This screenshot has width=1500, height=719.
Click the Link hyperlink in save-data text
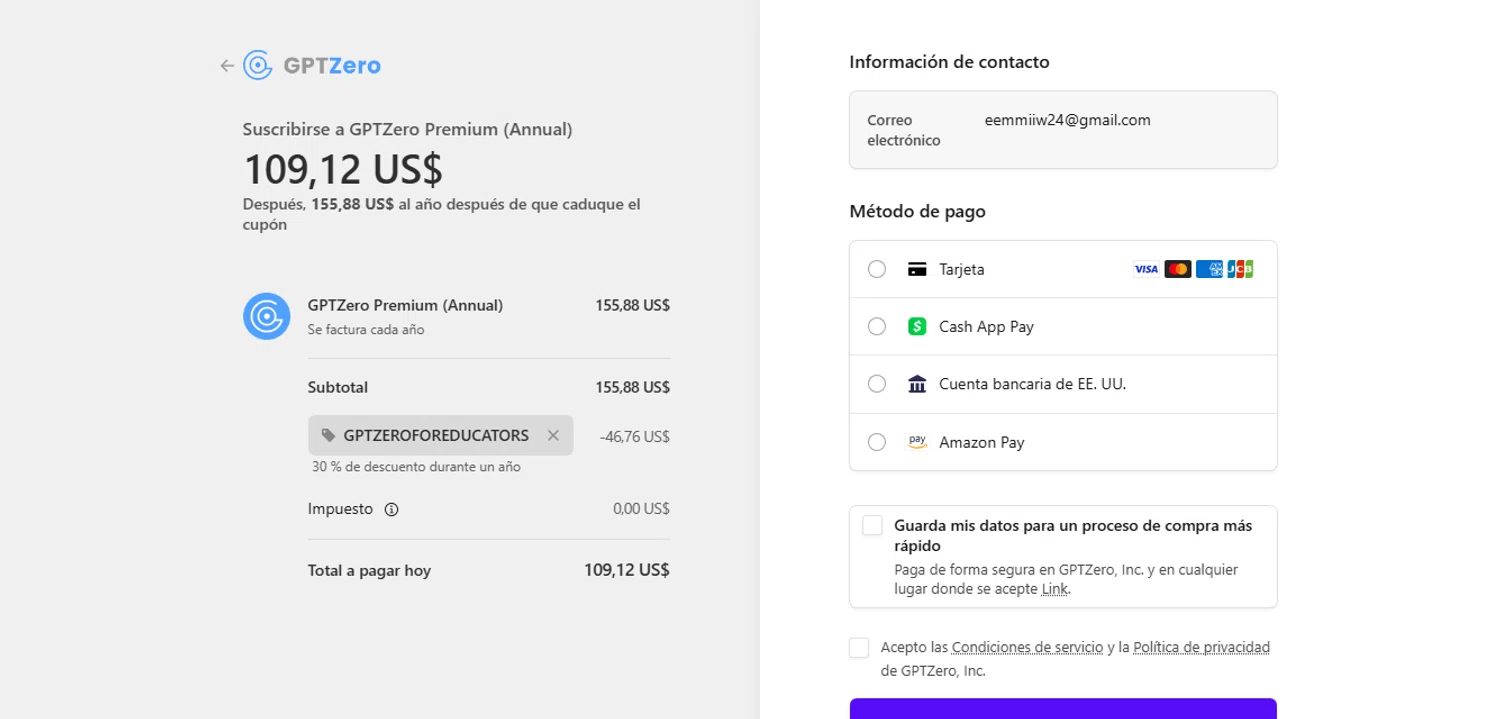[1054, 589]
